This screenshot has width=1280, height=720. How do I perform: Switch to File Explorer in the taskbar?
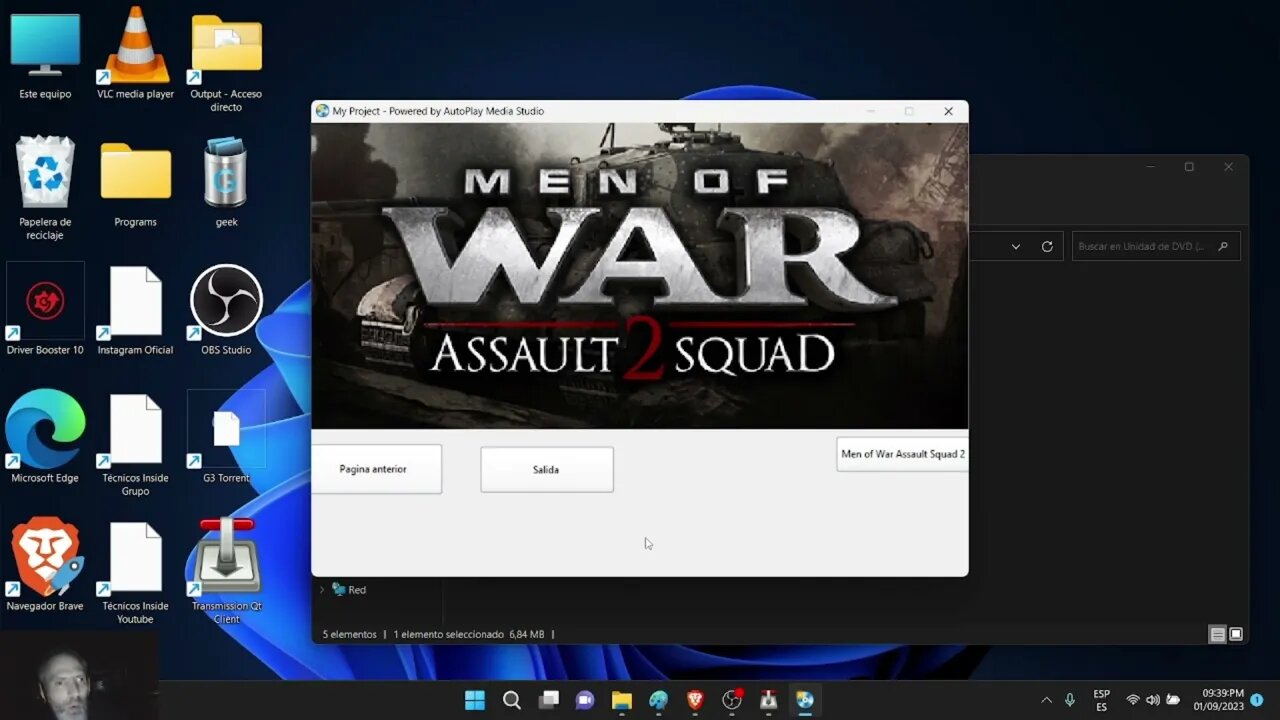coord(622,700)
